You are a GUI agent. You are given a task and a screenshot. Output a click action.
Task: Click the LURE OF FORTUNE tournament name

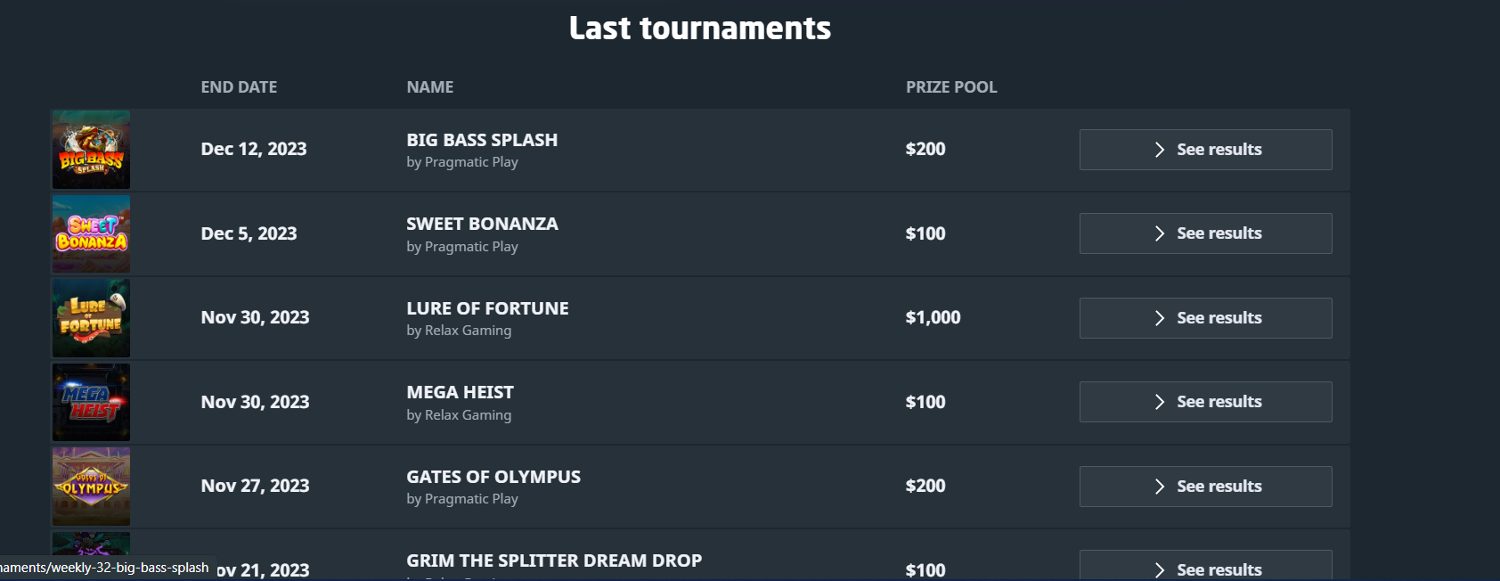click(x=487, y=308)
